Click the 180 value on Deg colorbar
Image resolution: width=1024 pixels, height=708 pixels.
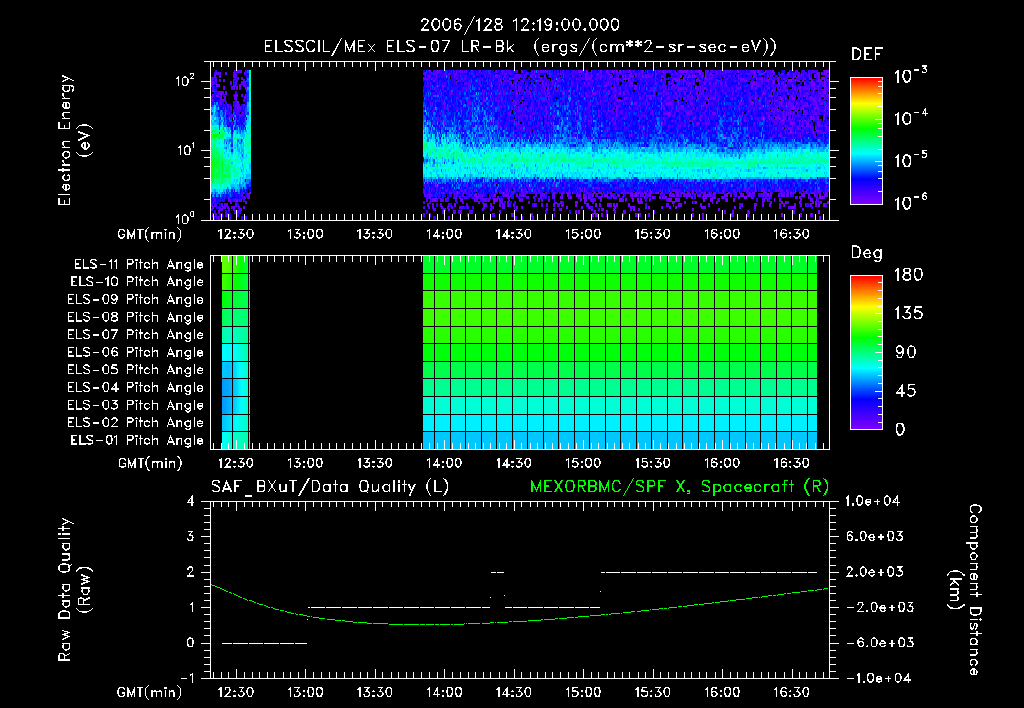pos(909,274)
